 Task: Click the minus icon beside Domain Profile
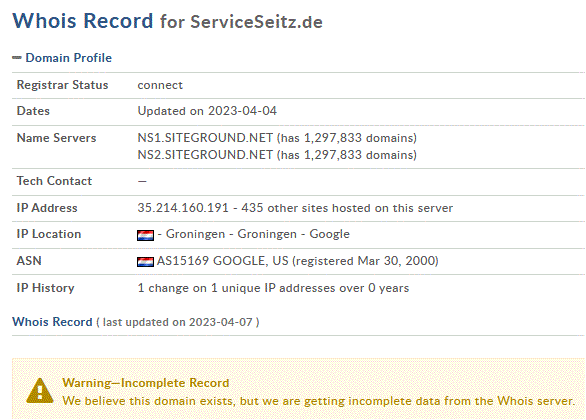tap(17, 58)
